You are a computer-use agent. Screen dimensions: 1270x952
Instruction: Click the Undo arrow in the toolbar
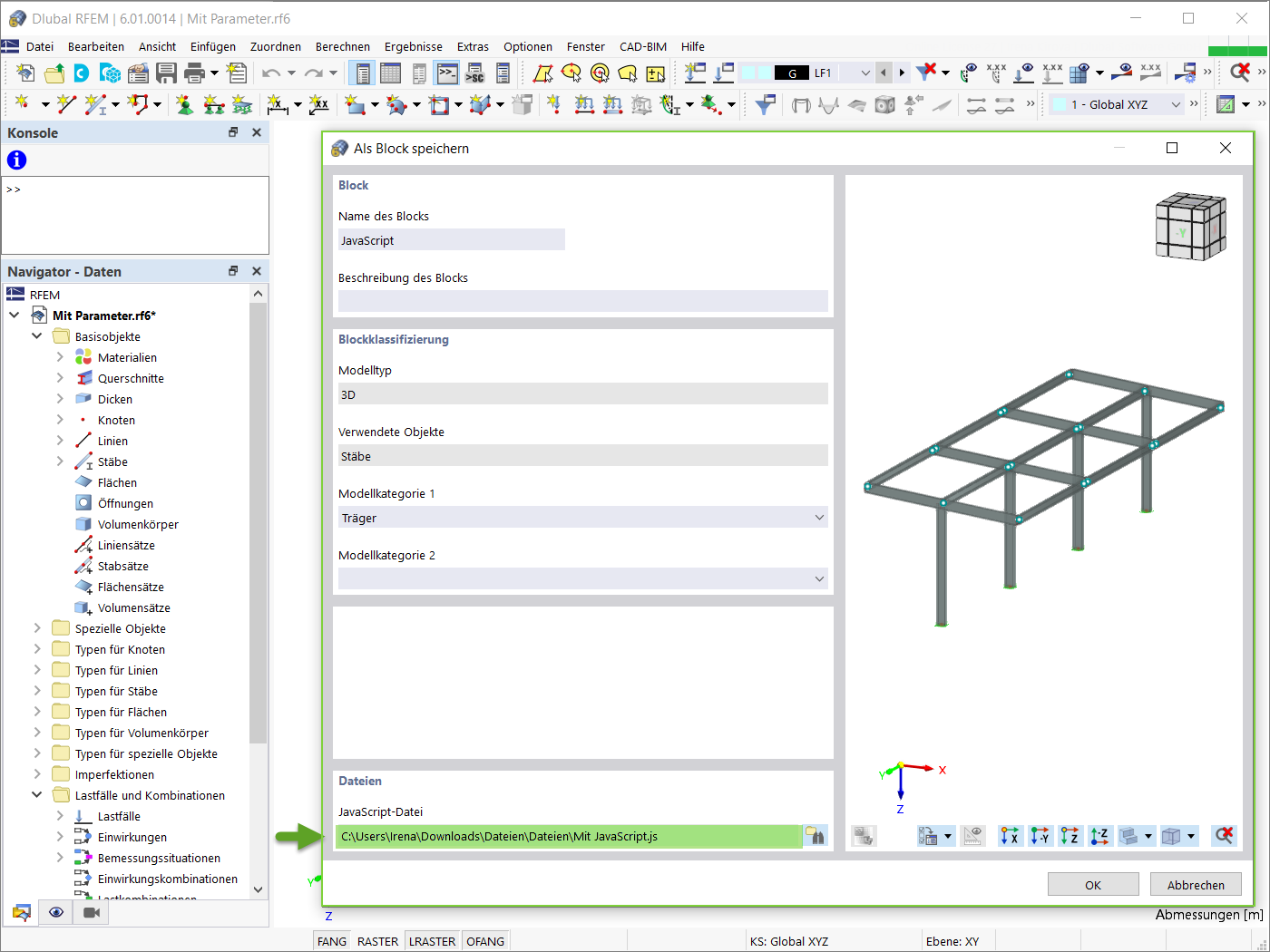click(x=270, y=73)
